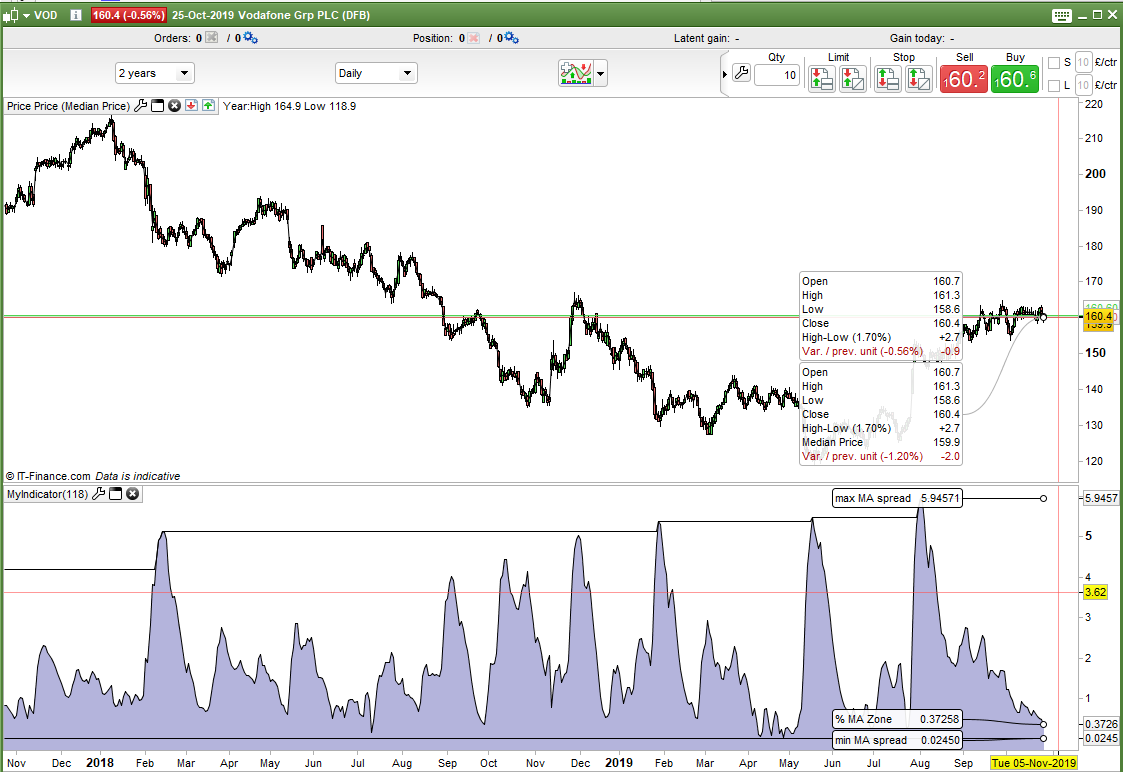Click the min MA spread value label

897,740
